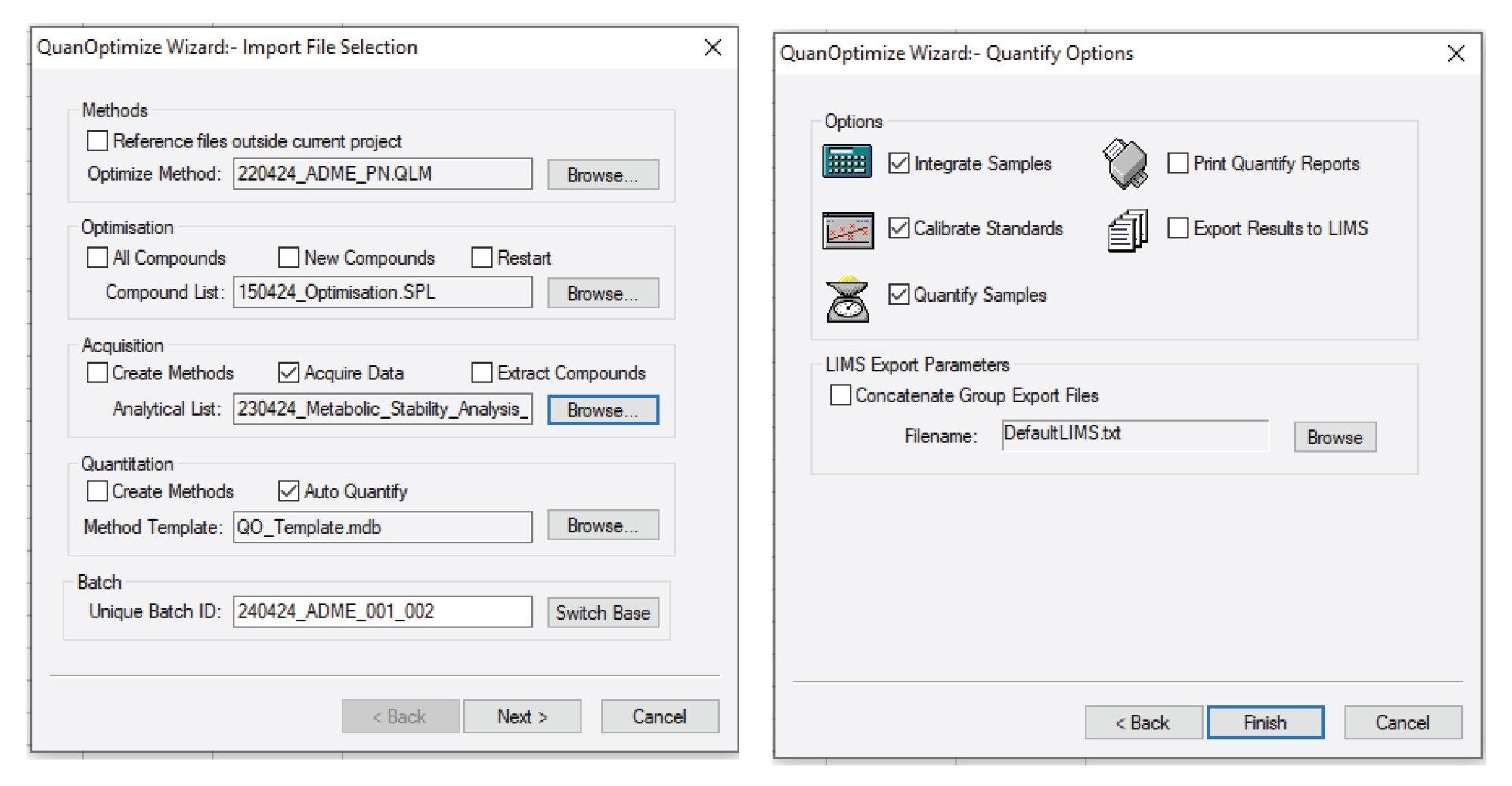This screenshot has height=786, width=1512.
Task: Uncheck the Auto Quantify checkbox
Action: coord(289,490)
